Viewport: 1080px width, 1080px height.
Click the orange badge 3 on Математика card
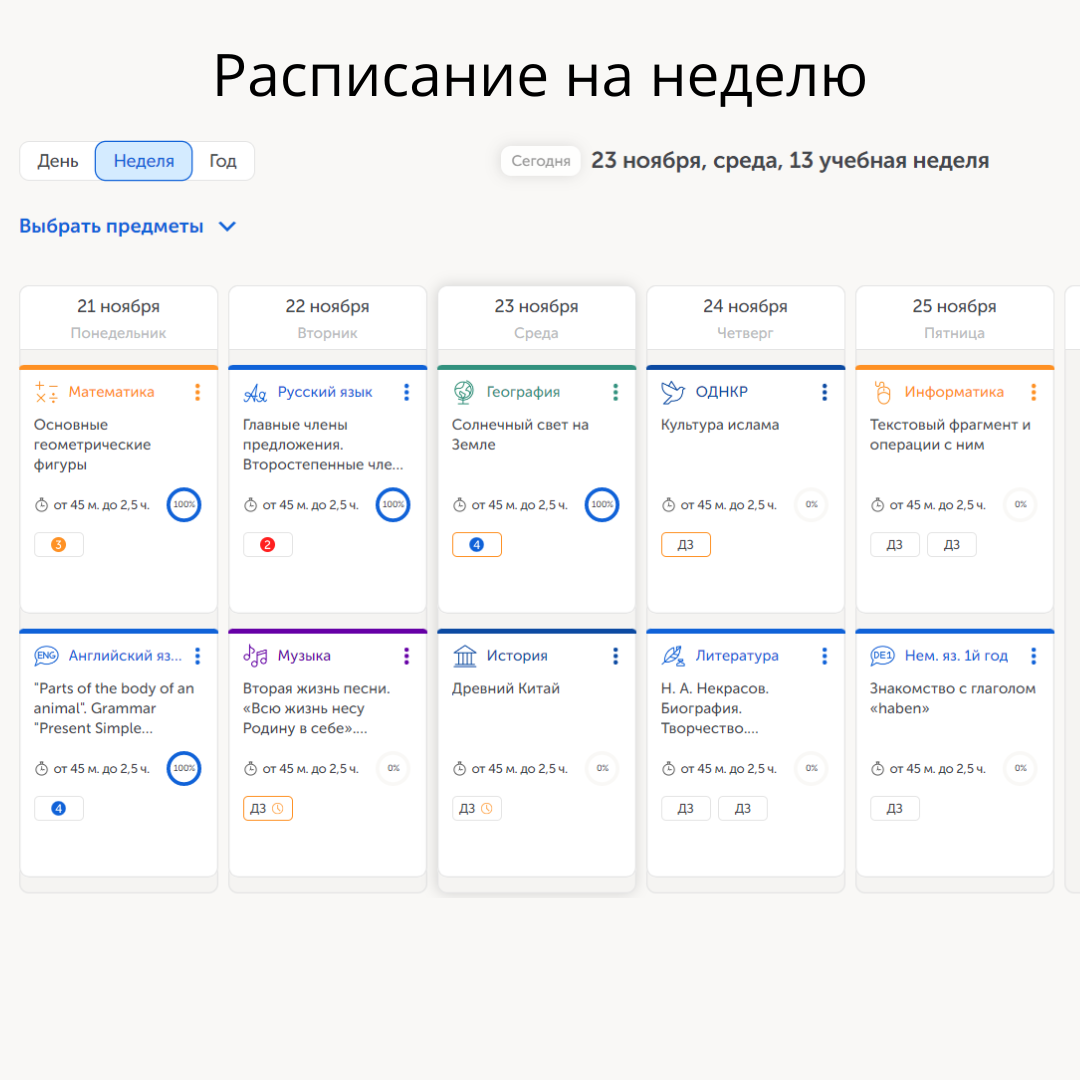[59, 544]
